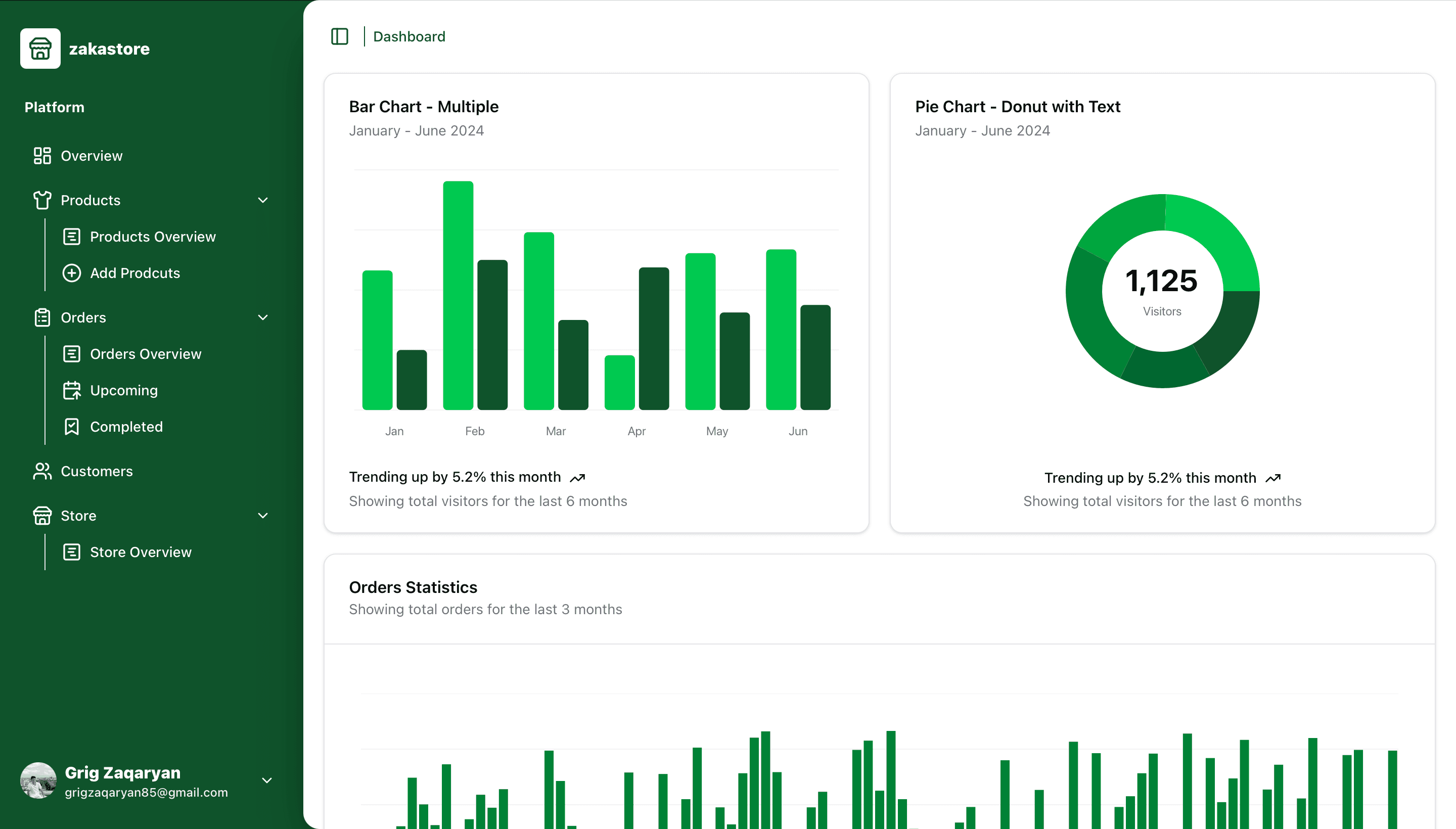Click the Add Prodcuts plus-circle icon
This screenshot has height=829, width=1456.
[x=72, y=273]
